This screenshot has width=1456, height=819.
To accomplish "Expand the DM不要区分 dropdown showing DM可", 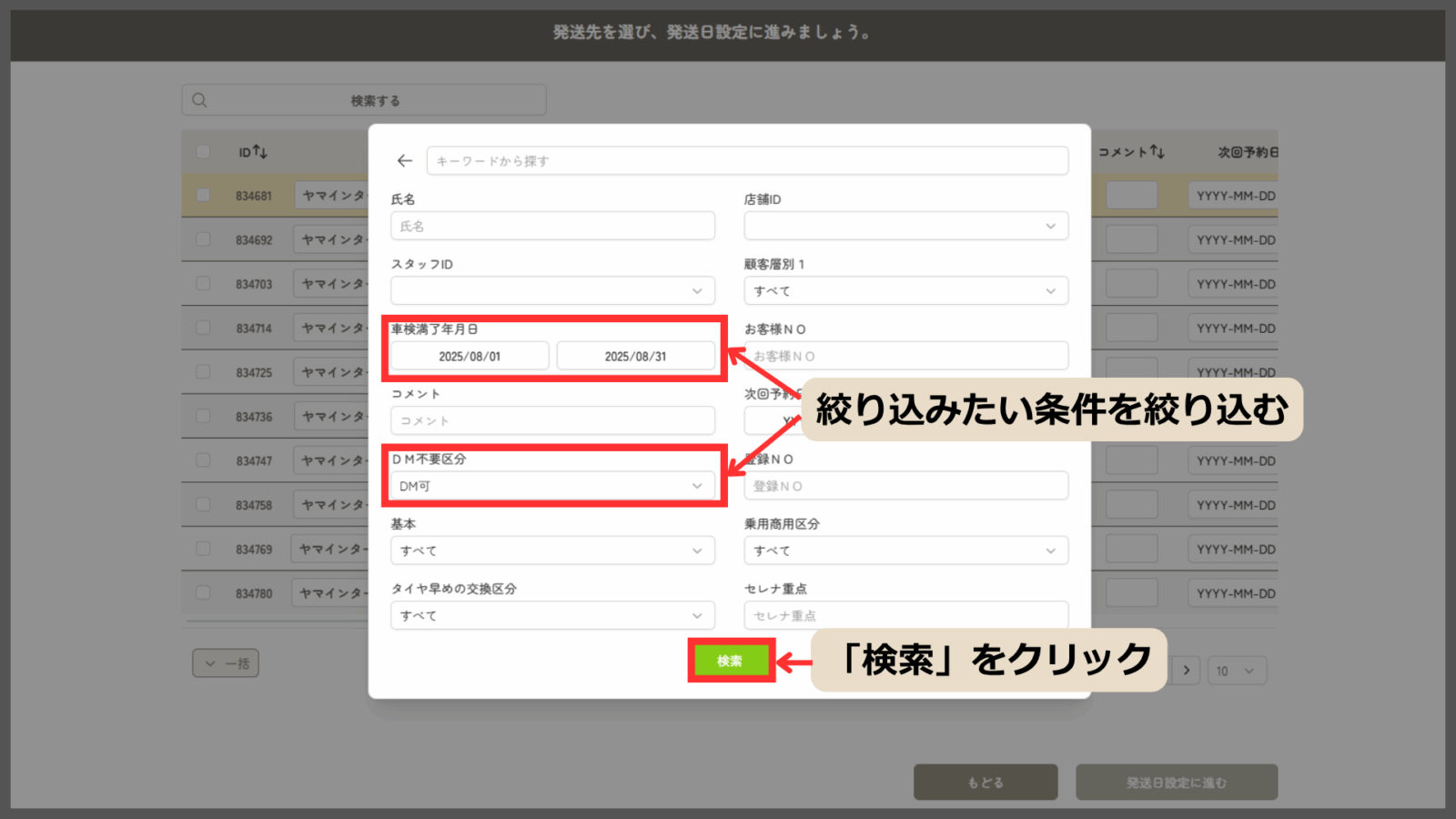I will pyautogui.click(x=552, y=486).
